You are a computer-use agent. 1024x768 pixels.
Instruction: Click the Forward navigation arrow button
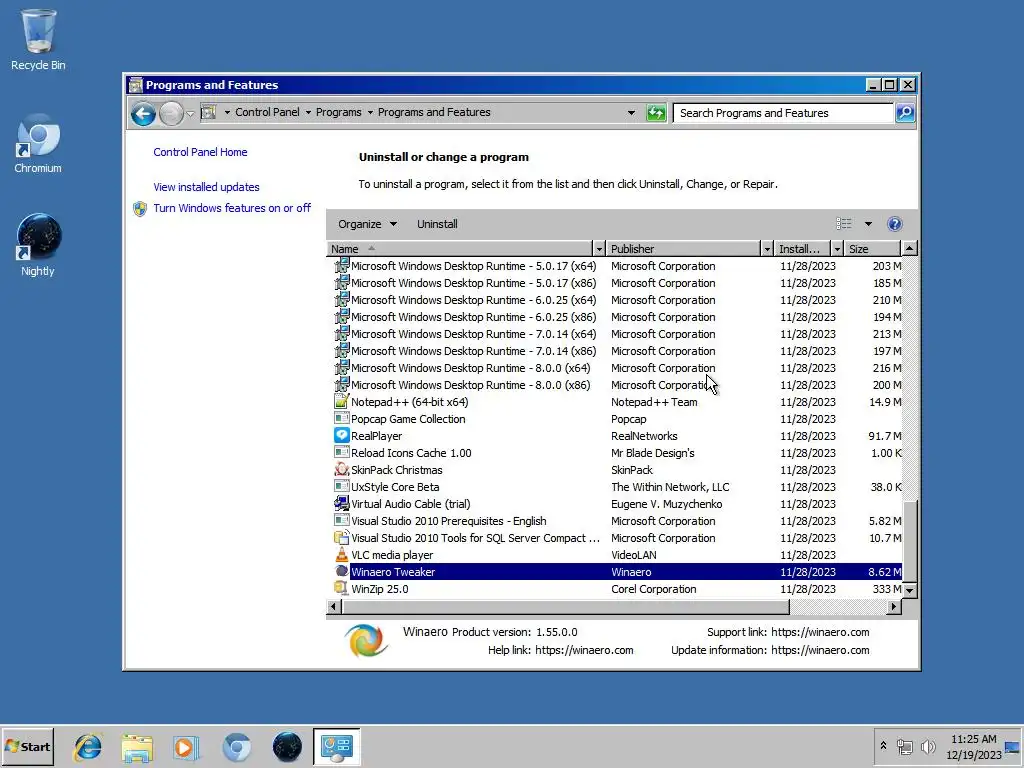tap(171, 113)
